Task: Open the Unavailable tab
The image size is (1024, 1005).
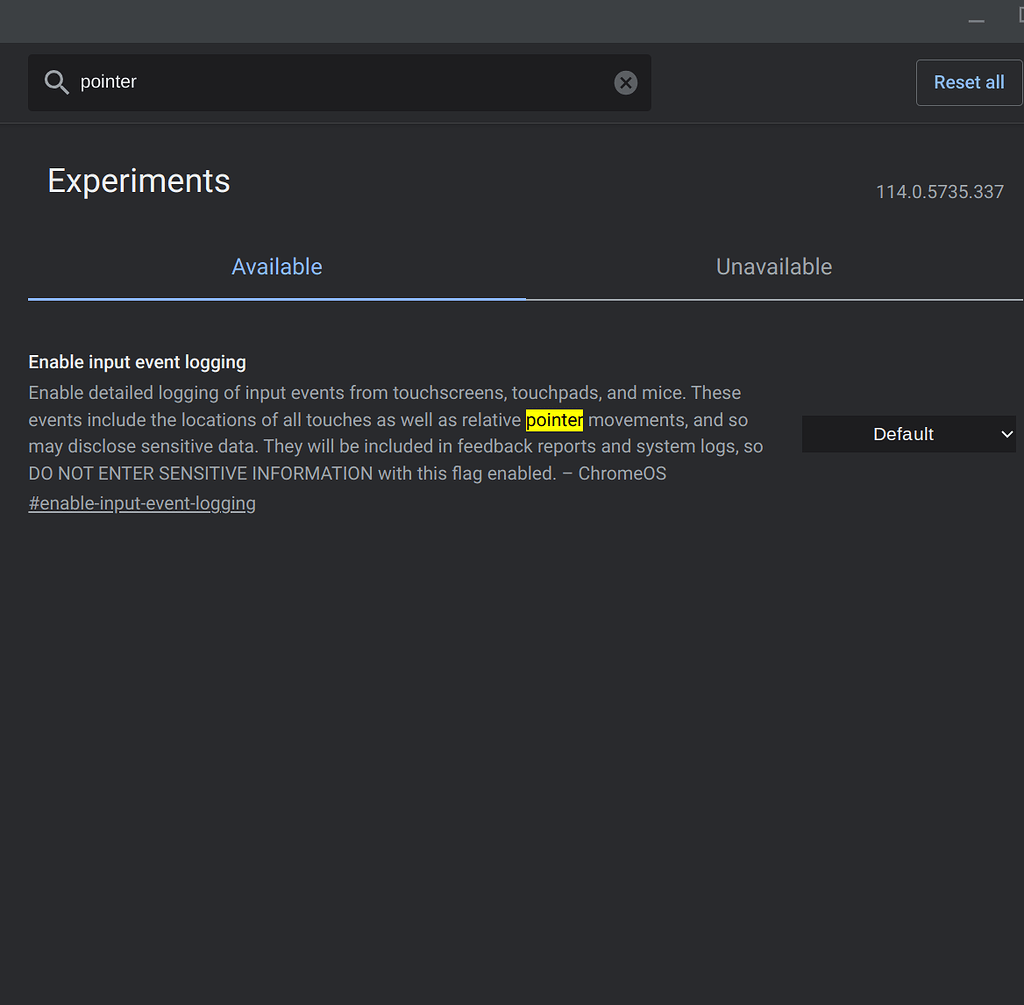Action: point(774,267)
